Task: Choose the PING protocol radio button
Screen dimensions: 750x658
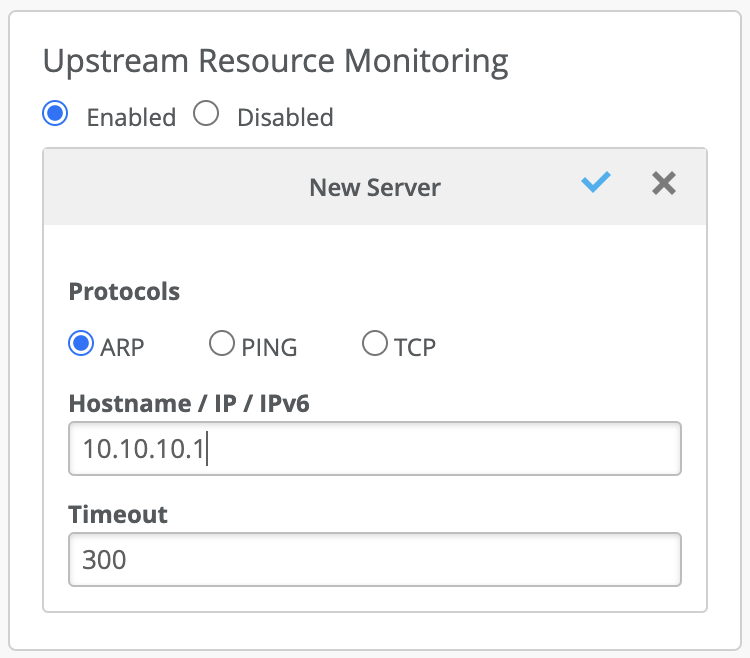Action: (x=222, y=344)
